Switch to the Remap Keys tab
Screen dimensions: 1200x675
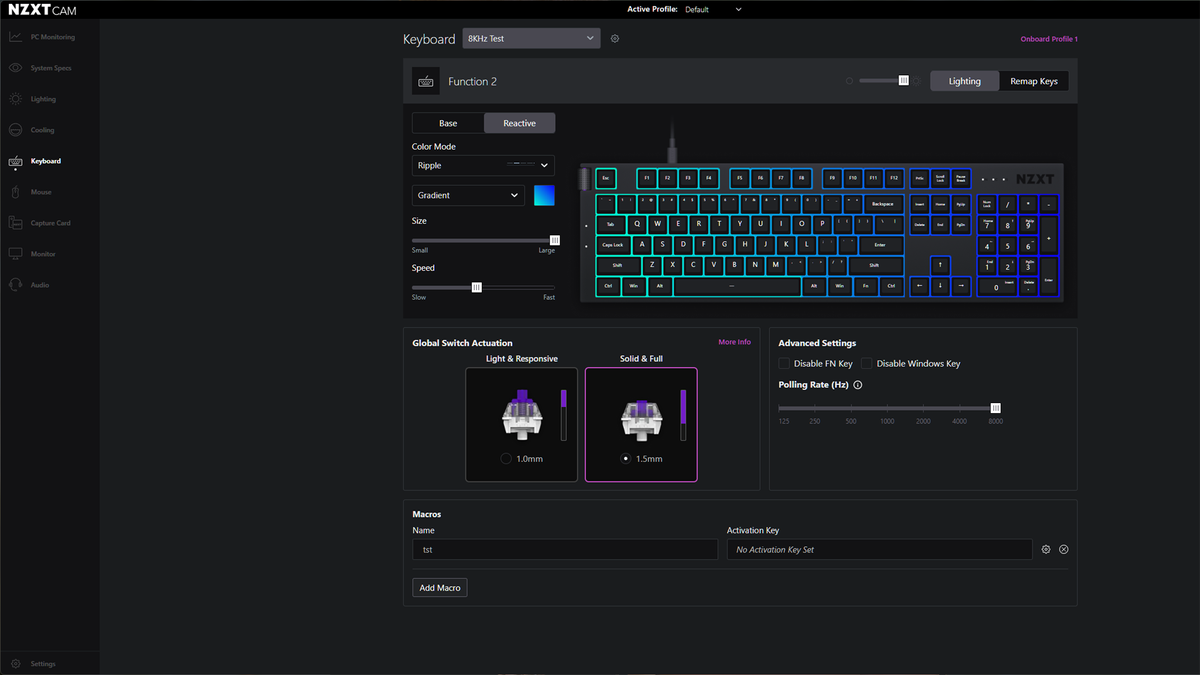click(1033, 81)
